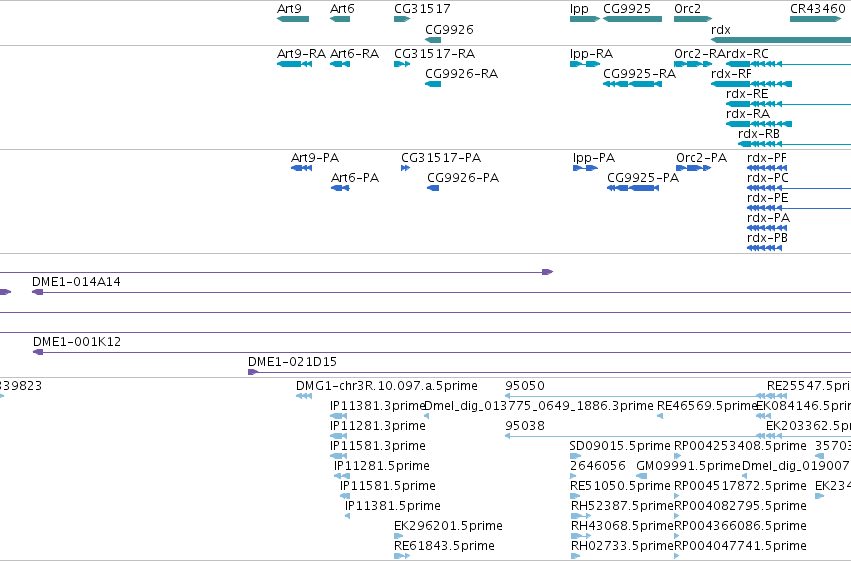Select EST RE61843.5prime
Image resolution: width=851 pixels, height=561 pixels.
pyautogui.click(x=402, y=556)
